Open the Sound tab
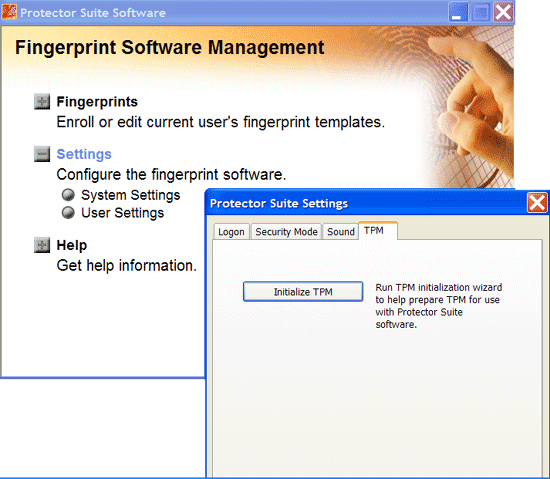 341,232
